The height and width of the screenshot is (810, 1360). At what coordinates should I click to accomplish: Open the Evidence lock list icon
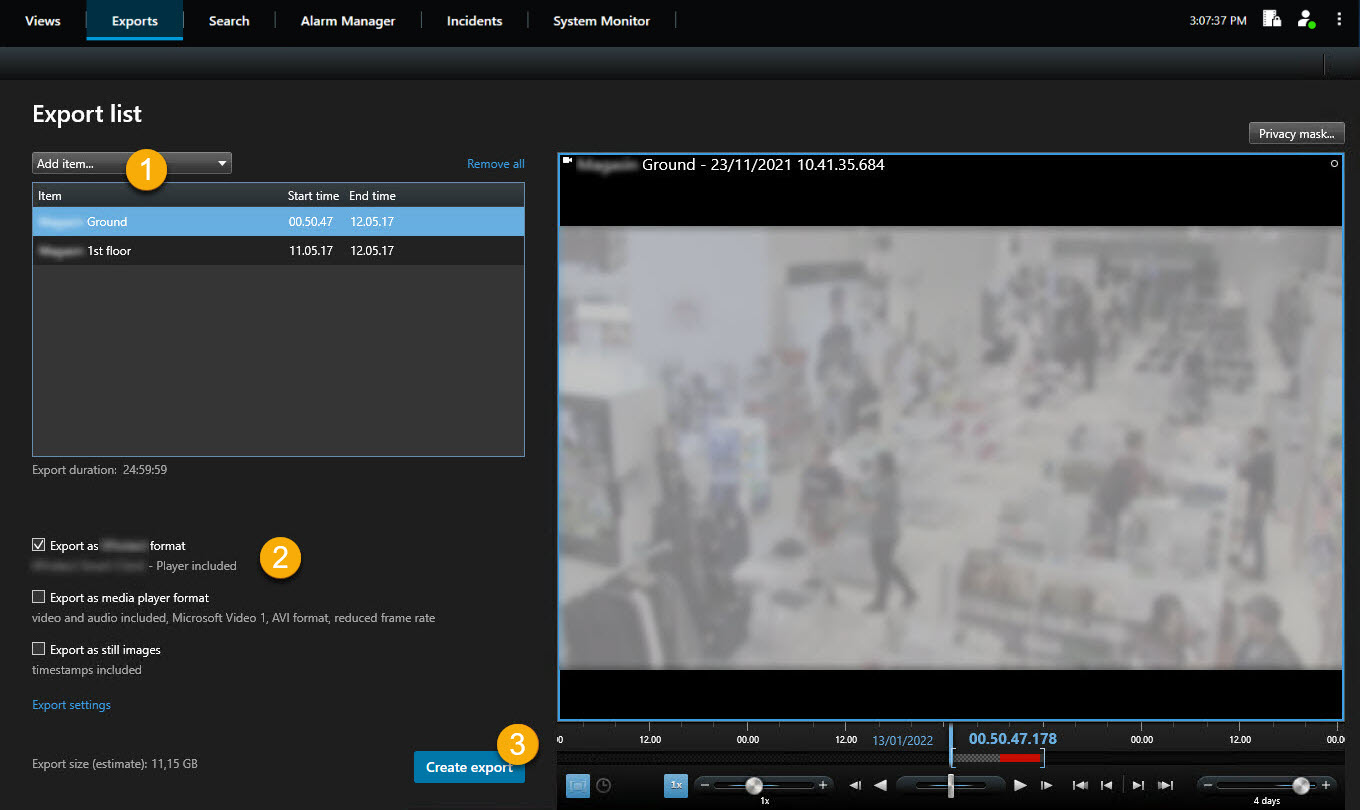[x=1271, y=20]
